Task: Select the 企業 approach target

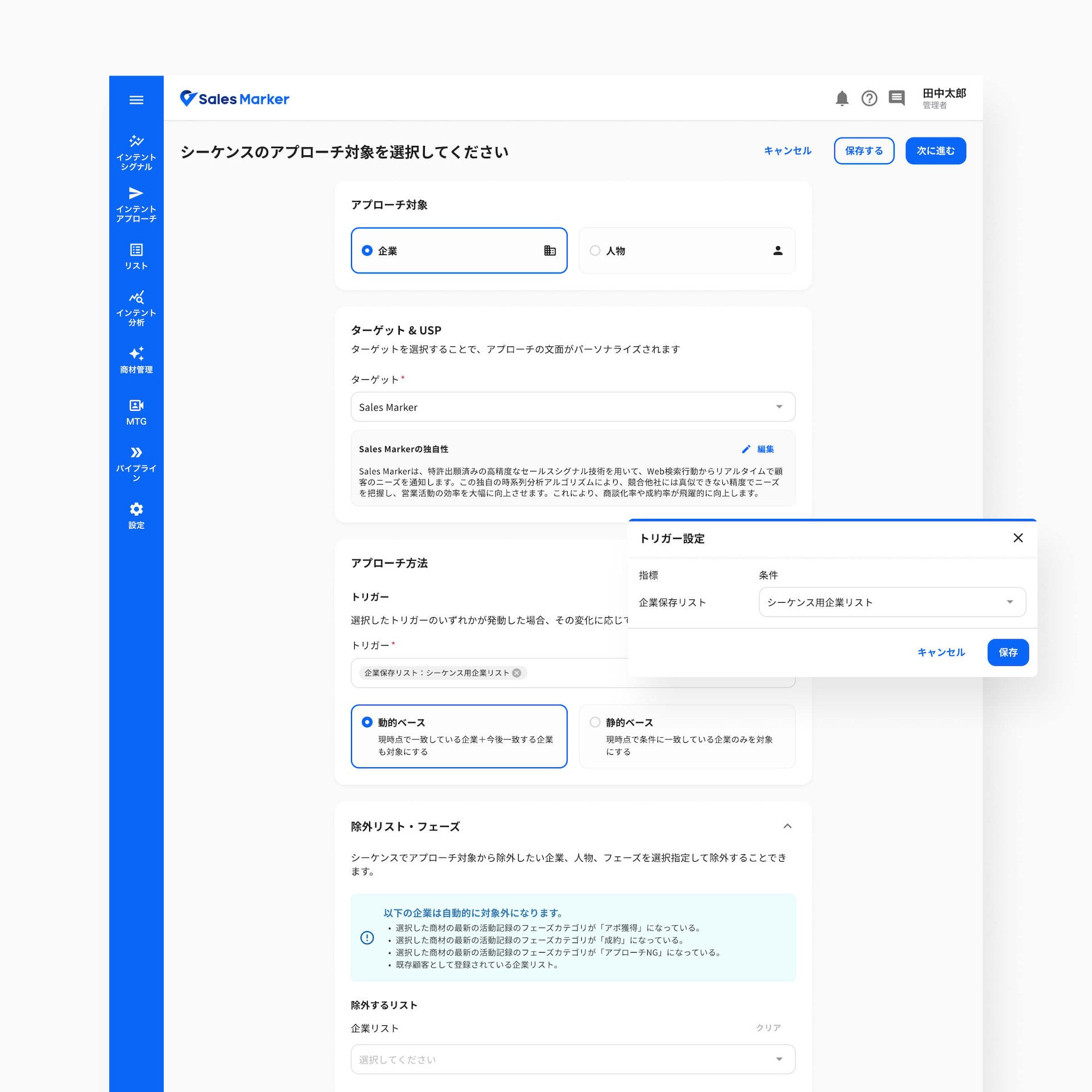Action: tap(459, 250)
